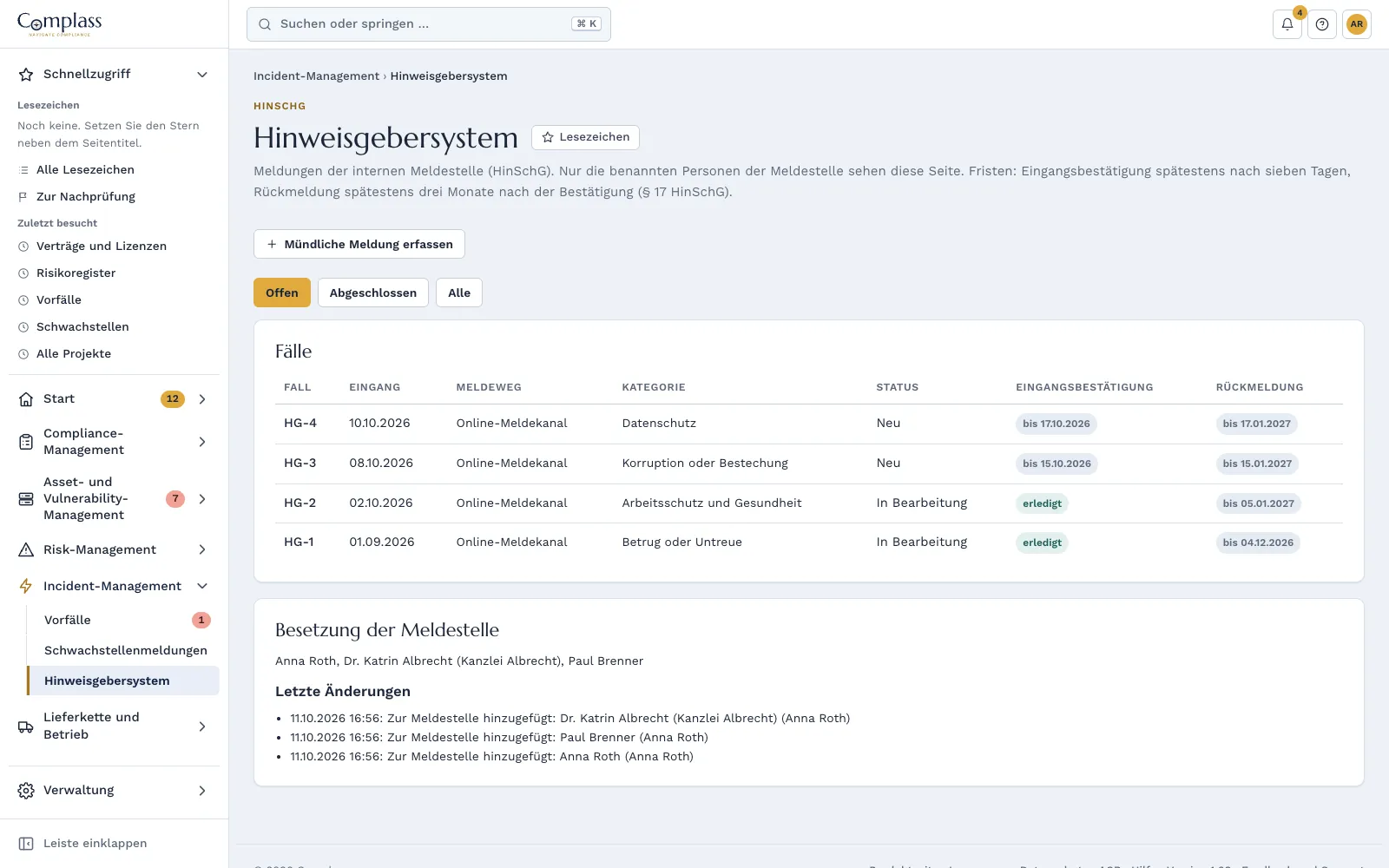Click the Asset- und Vulnerability-Management server icon
This screenshot has height=868, width=1389.
(x=26, y=499)
